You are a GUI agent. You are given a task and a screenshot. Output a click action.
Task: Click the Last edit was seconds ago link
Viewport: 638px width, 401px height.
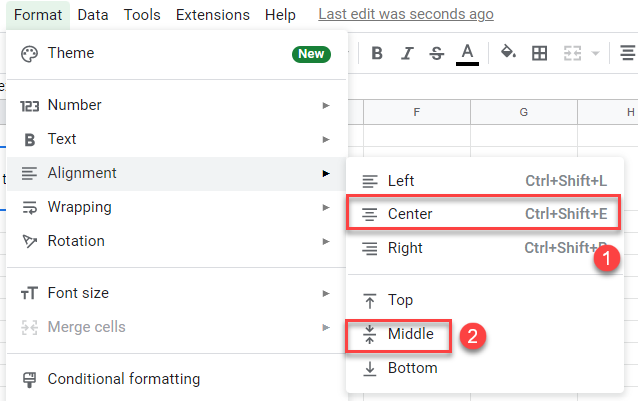coord(405,15)
